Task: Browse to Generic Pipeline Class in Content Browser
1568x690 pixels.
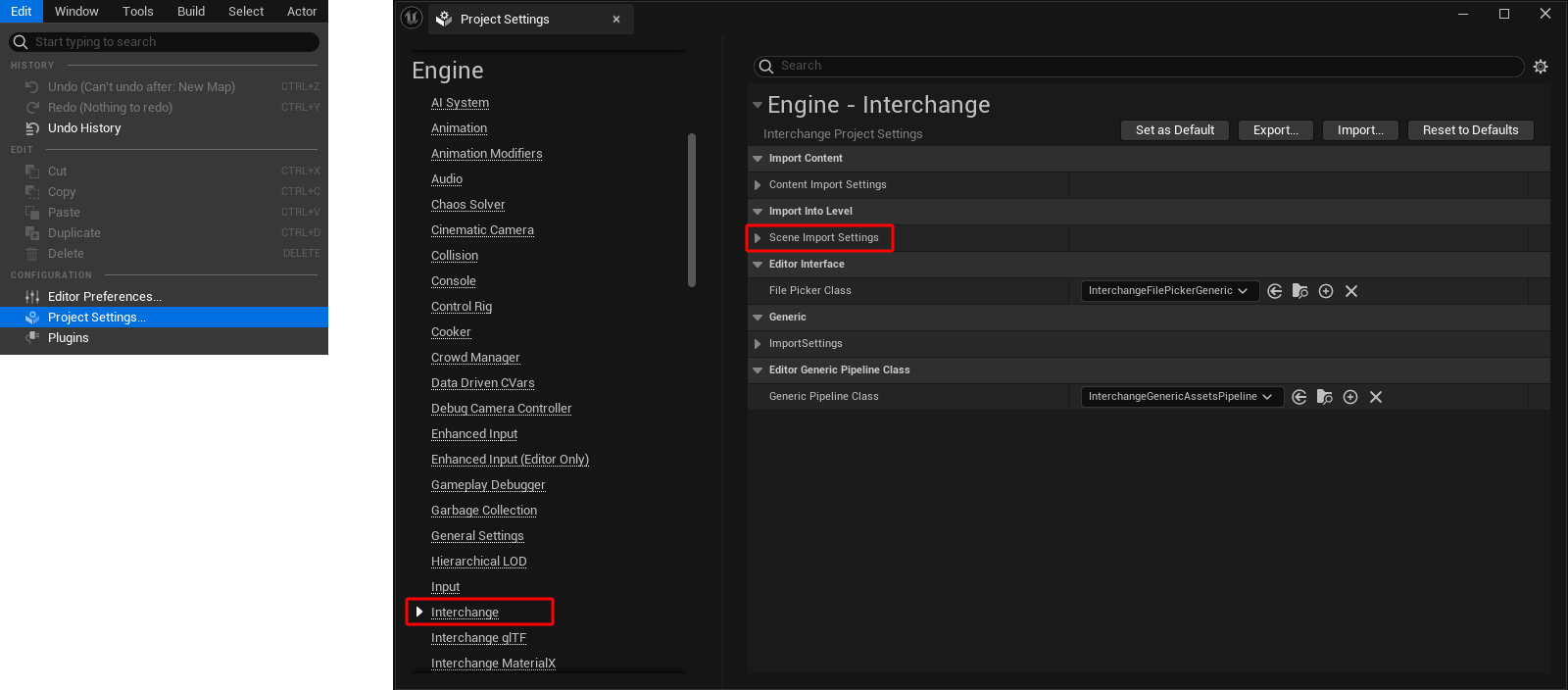Action: pos(1325,397)
